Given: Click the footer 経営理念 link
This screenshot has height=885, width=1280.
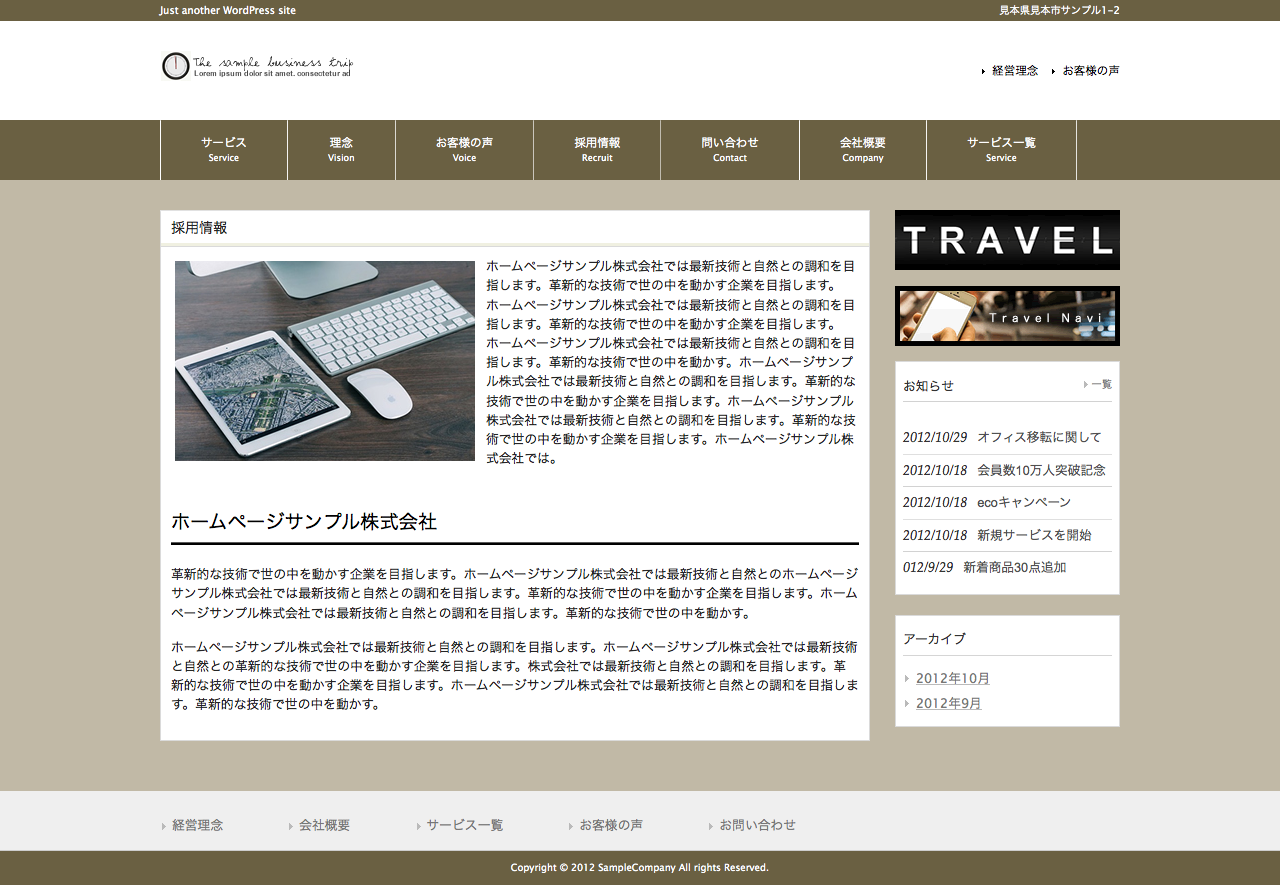Looking at the screenshot, I should (198, 825).
